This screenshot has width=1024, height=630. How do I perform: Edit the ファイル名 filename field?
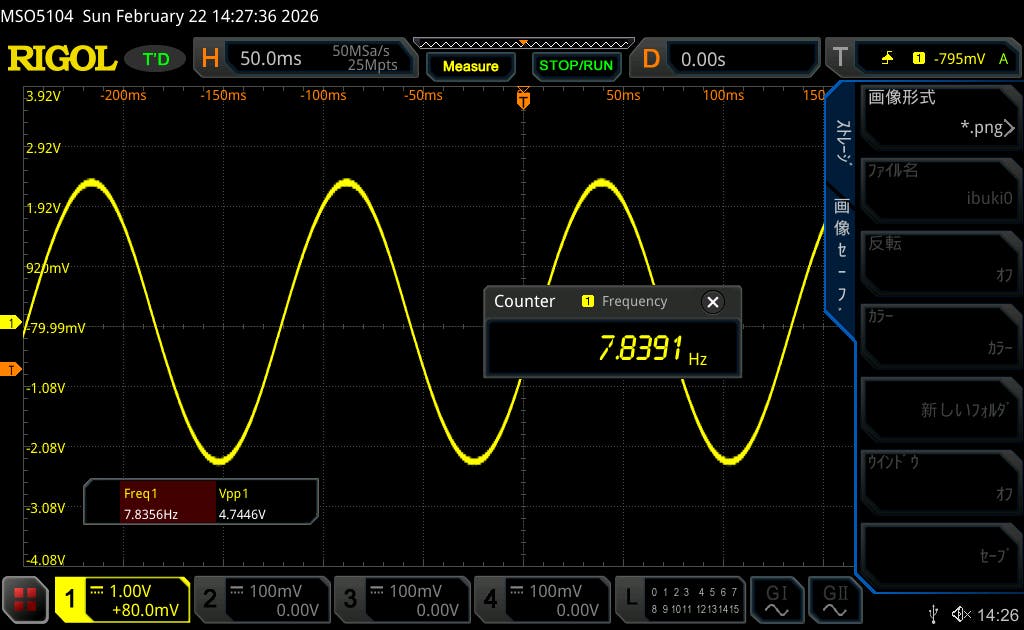point(940,186)
